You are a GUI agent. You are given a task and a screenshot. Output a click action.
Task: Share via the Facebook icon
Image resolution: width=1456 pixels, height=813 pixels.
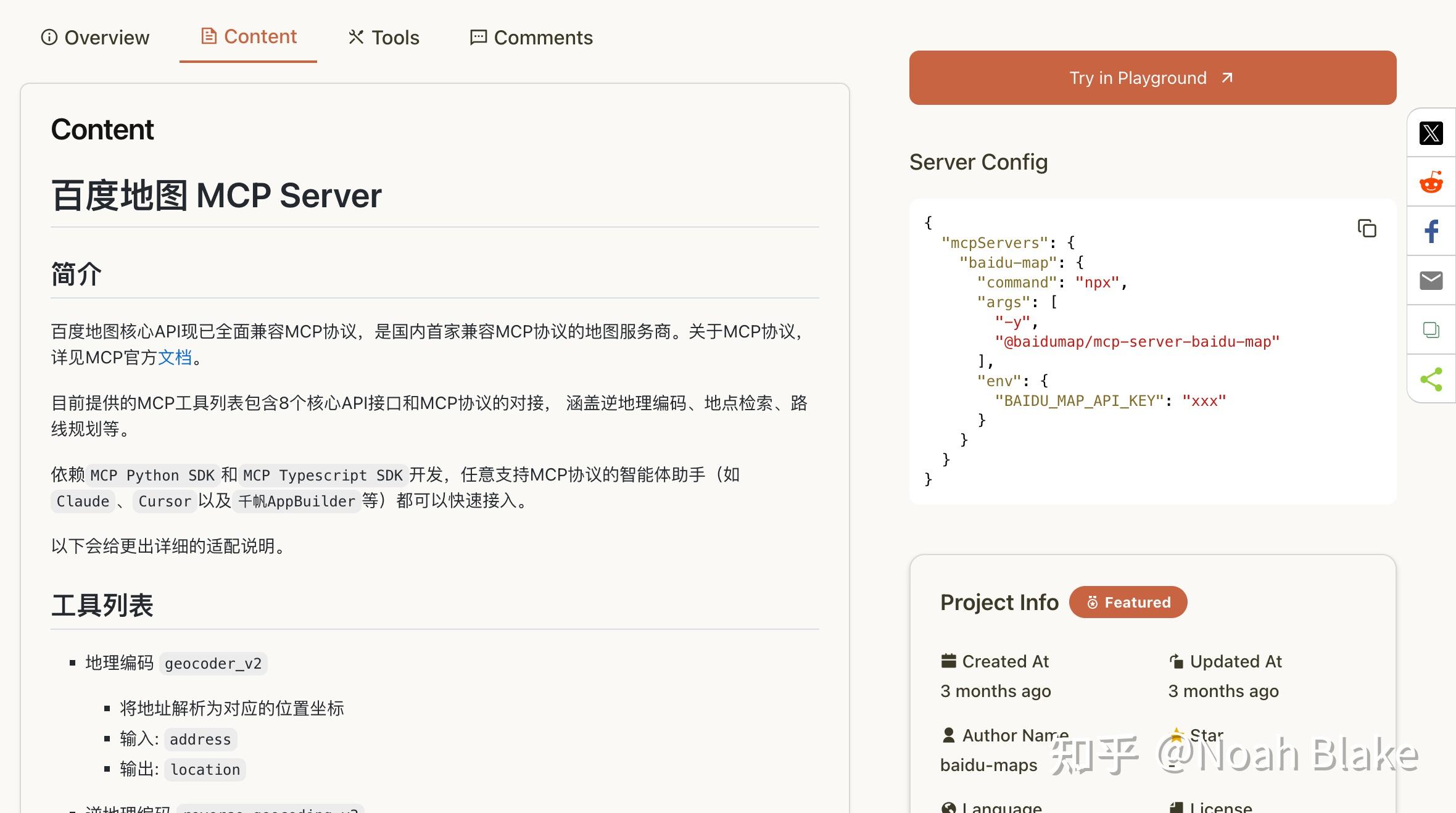pos(1431,232)
